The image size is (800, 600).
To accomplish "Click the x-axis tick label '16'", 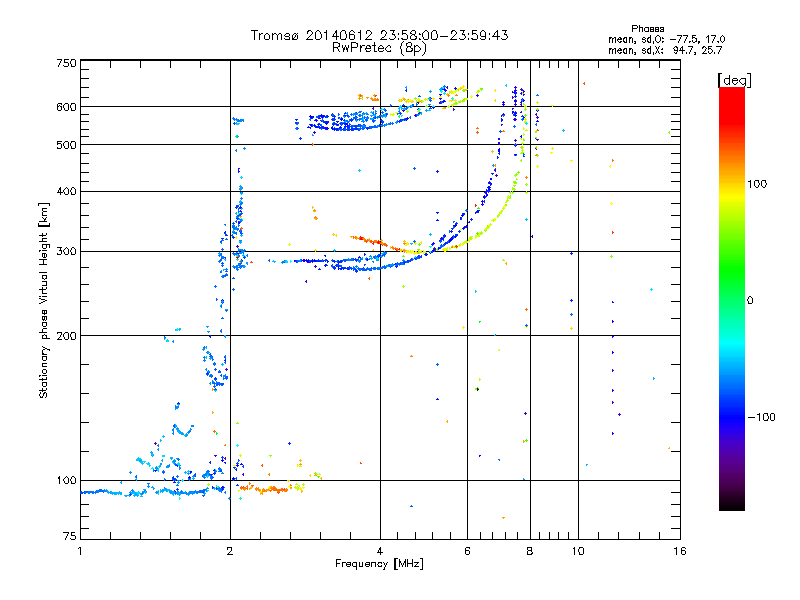I will tap(680, 551).
